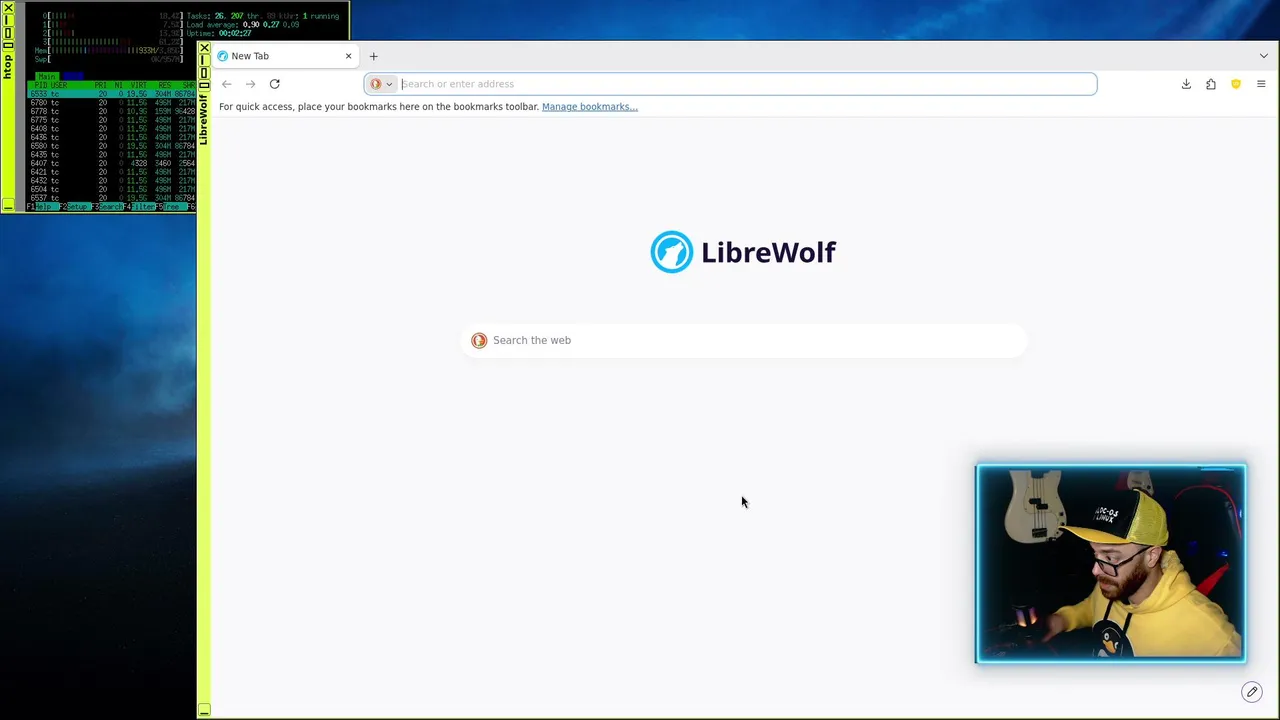Select htop process row with PID 6778
Screen dimensions: 1280x720
click(112, 112)
